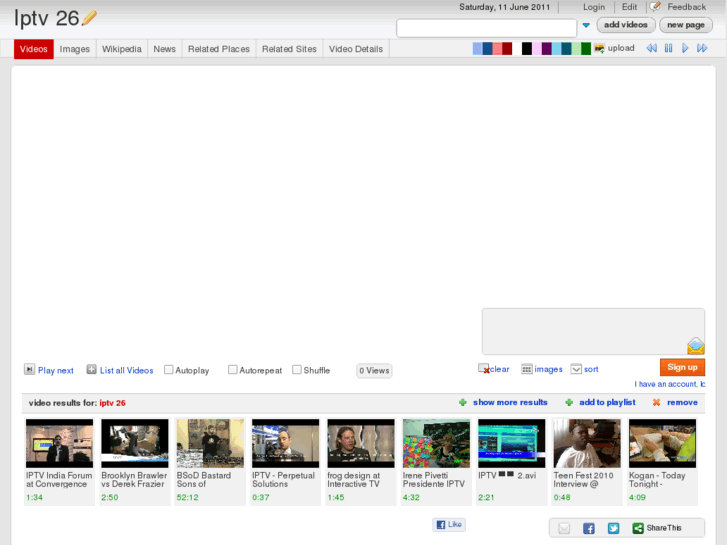Share via the Facebook icon

tap(589, 528)
